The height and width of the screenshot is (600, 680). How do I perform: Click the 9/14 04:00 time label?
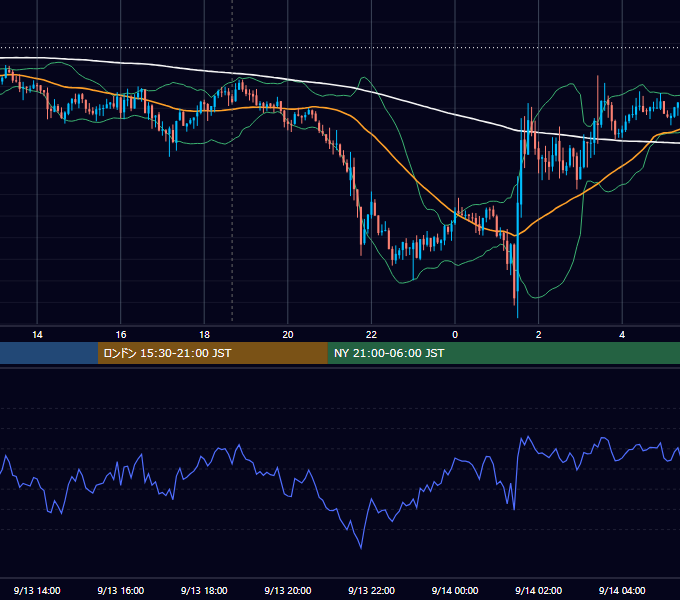[x=622, y=590]
